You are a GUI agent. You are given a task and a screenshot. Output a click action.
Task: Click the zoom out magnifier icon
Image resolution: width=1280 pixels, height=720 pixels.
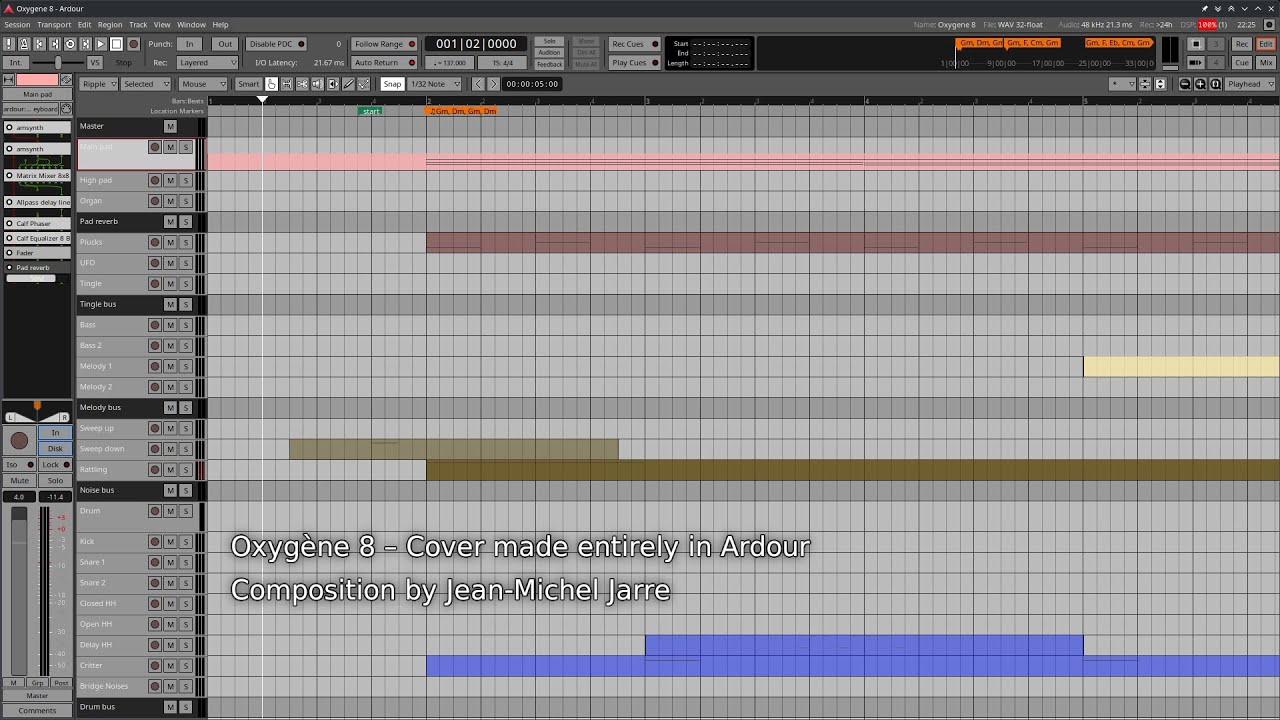pos(1185,84)
